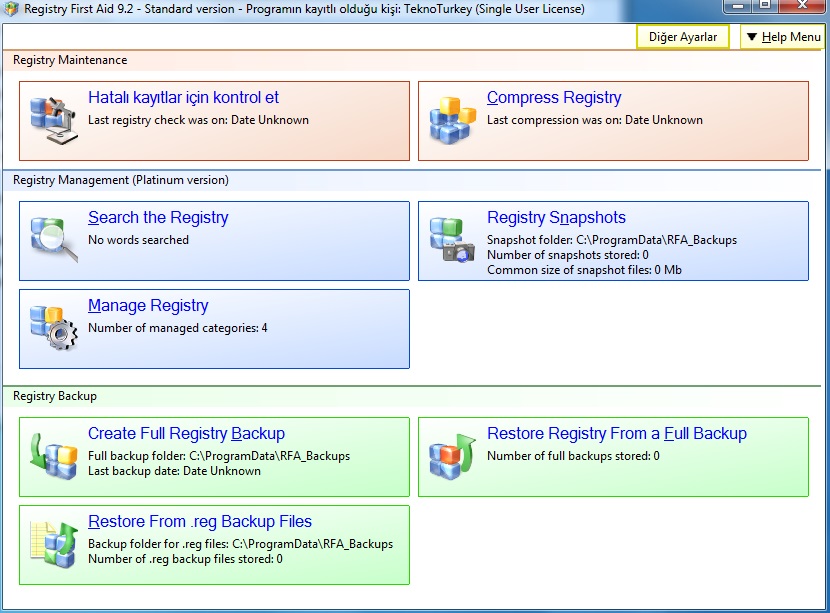Start Create Full Registry Backup link
Image resolution: width=830 pixels, height=613 pixels.
pyautogui.click(x=186, y=434)
